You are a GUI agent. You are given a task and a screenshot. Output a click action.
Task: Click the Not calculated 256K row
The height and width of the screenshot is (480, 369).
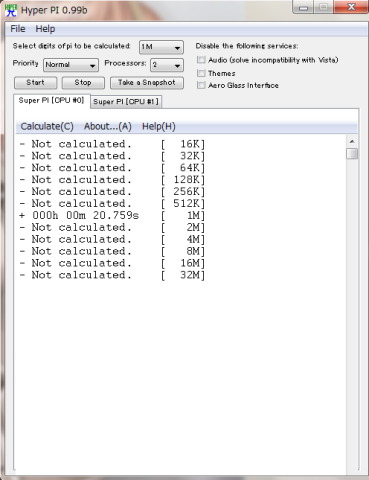(112, 192)
